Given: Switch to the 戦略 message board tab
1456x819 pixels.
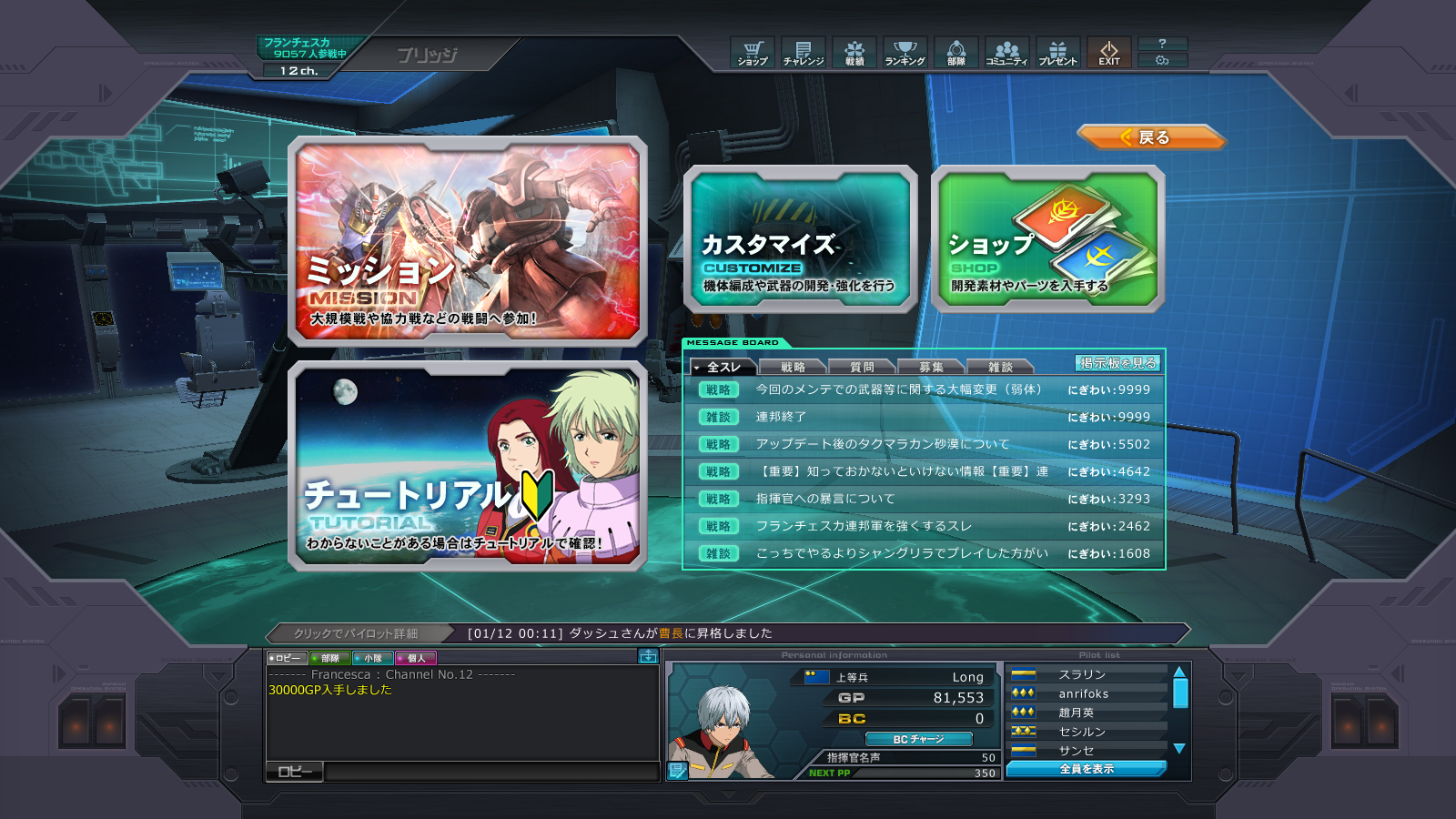Looking at the screenshot, I should 793,367.
